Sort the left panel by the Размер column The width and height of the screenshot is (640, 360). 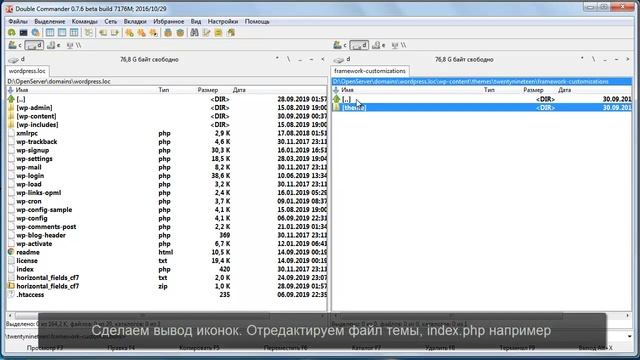pyautogui.click(x=208, y=90)
